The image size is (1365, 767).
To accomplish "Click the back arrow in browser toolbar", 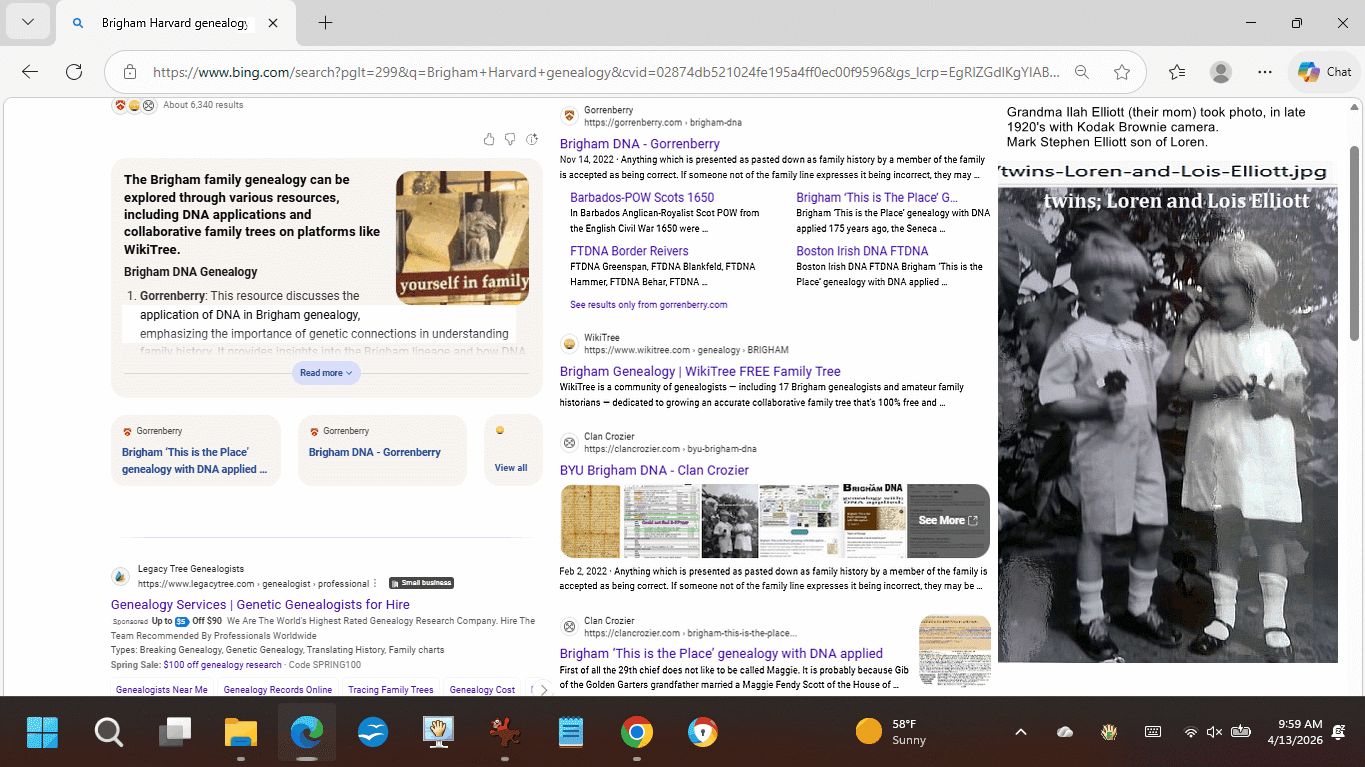I will point(30,72).
